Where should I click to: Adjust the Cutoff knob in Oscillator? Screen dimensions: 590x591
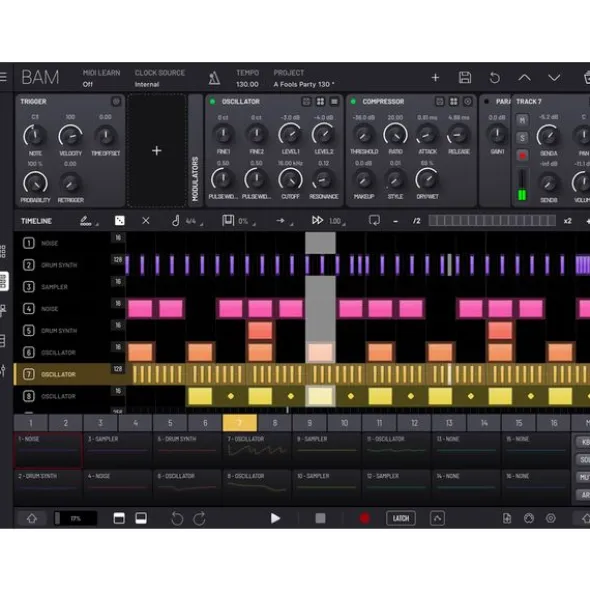[x=290, y=179]
